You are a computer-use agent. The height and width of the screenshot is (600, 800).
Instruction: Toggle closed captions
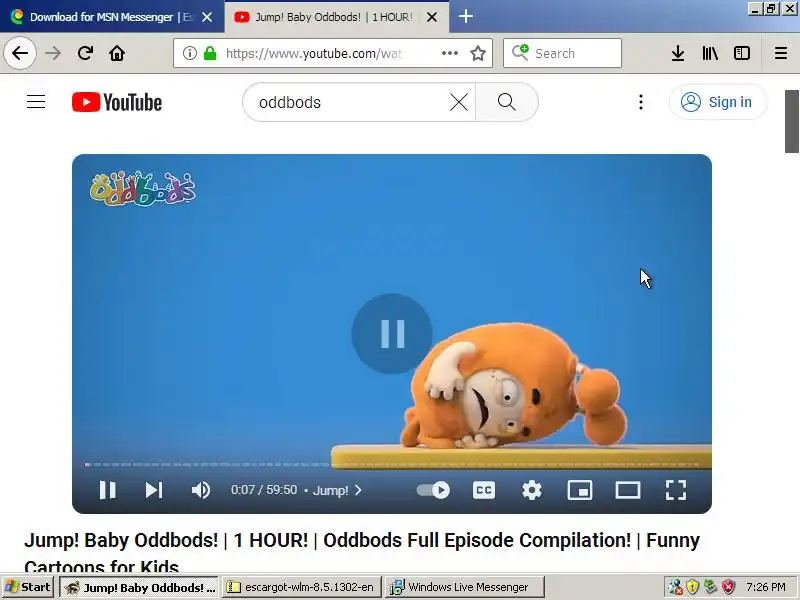point(484,490)
